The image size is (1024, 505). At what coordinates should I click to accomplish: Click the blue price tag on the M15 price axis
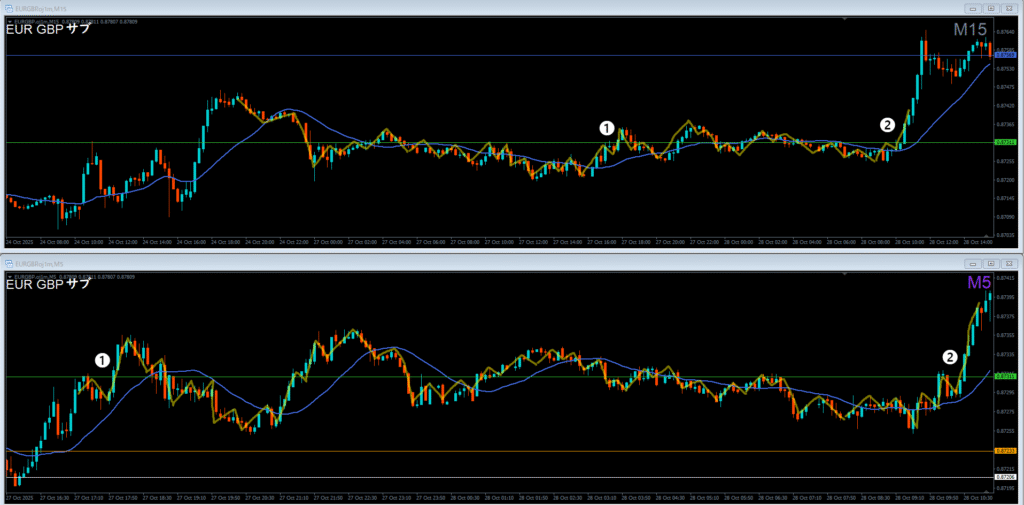[1005, 56]
